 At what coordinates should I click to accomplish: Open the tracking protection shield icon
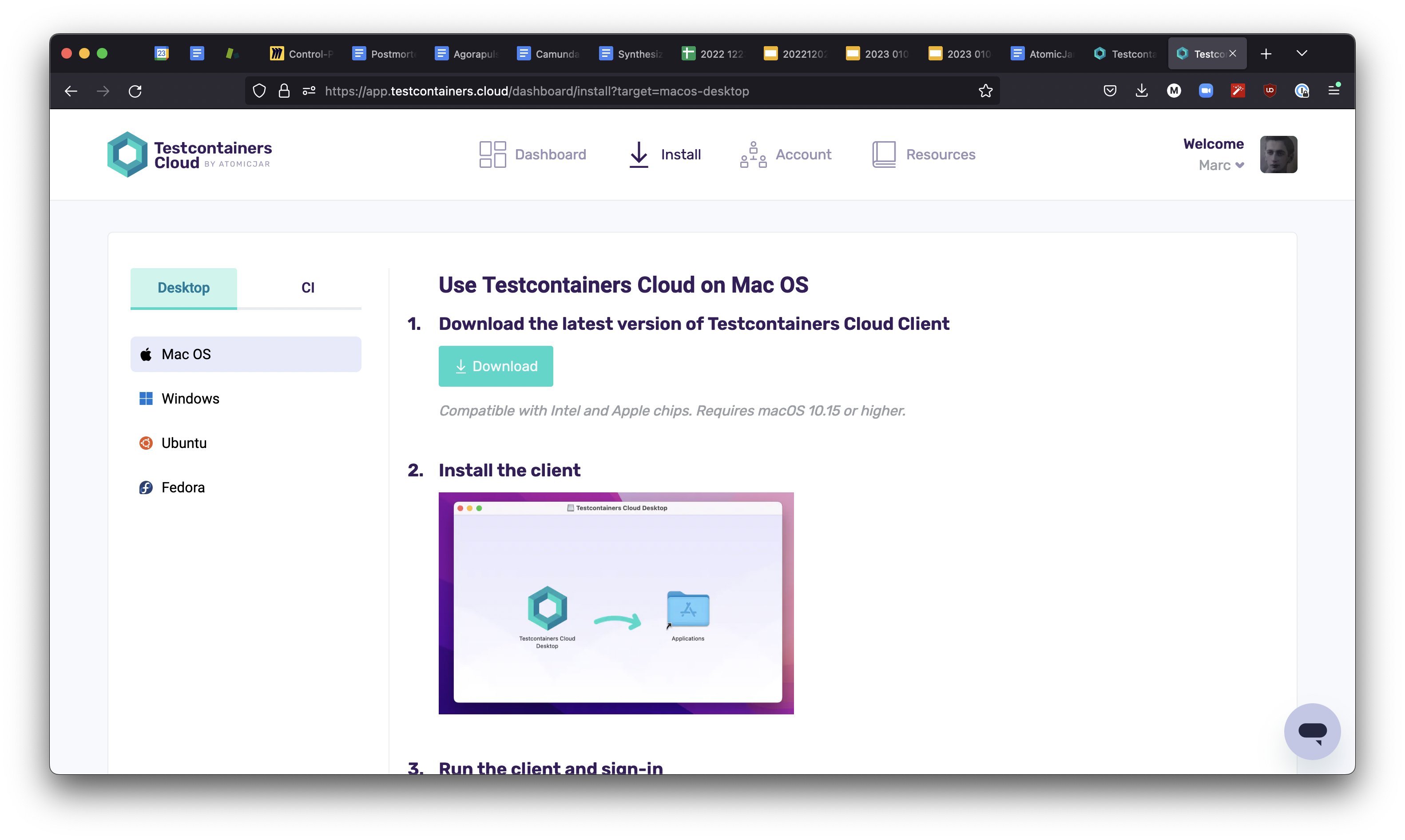tap(259, 91)
